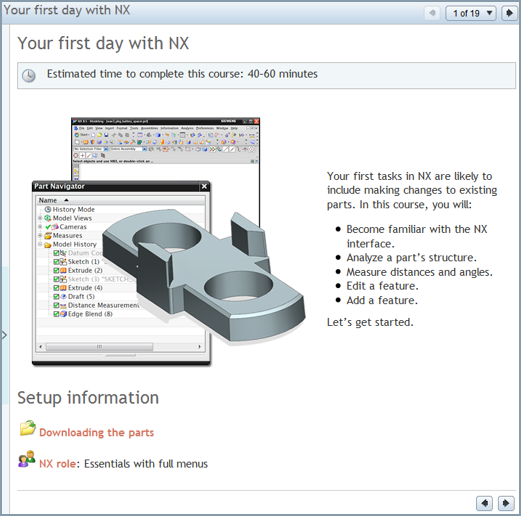Click the bottom next page arrow button
521x516 pixels.
tap(506, 503)
